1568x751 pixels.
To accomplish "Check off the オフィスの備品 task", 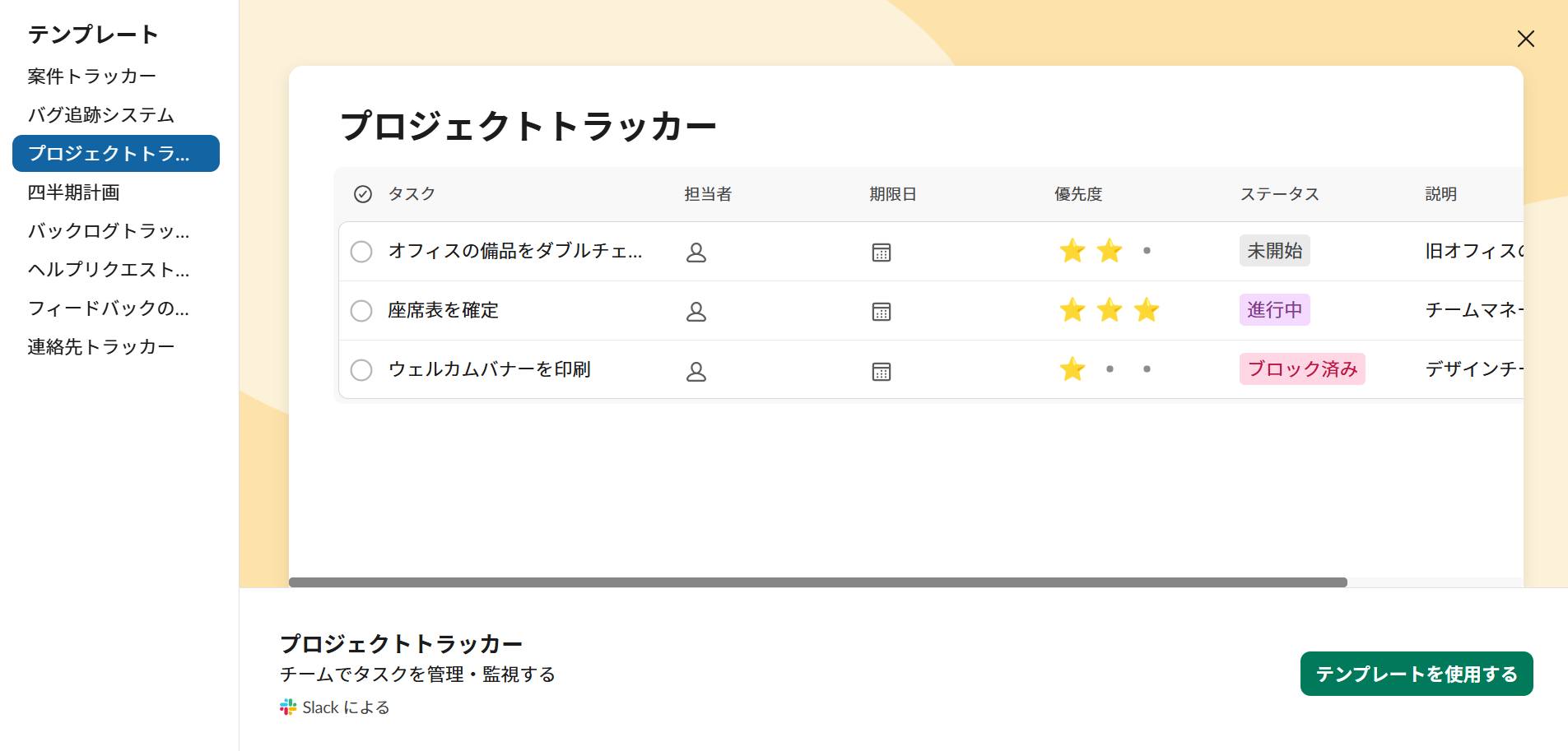I will [361, 252].
